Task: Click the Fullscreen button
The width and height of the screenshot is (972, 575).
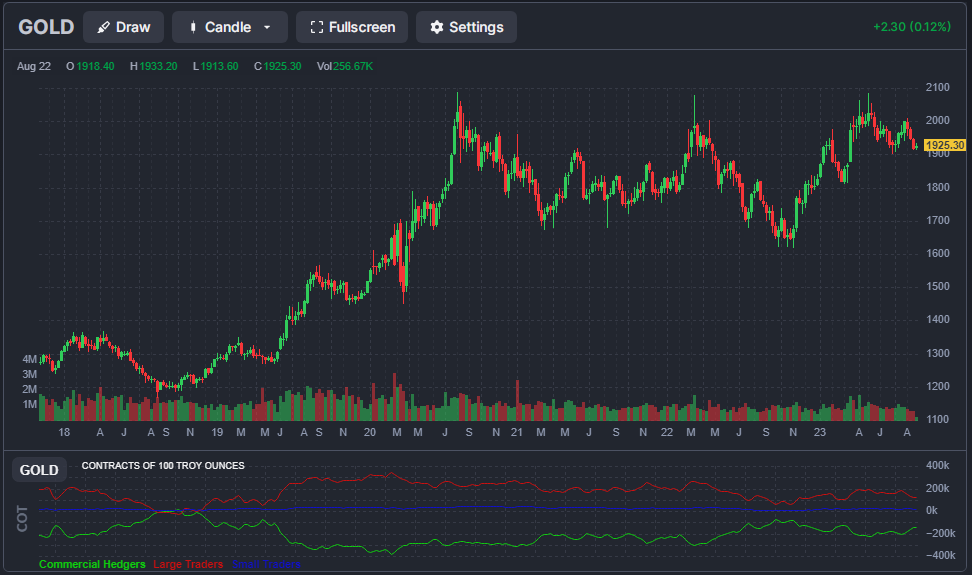Action: (351, 27)
